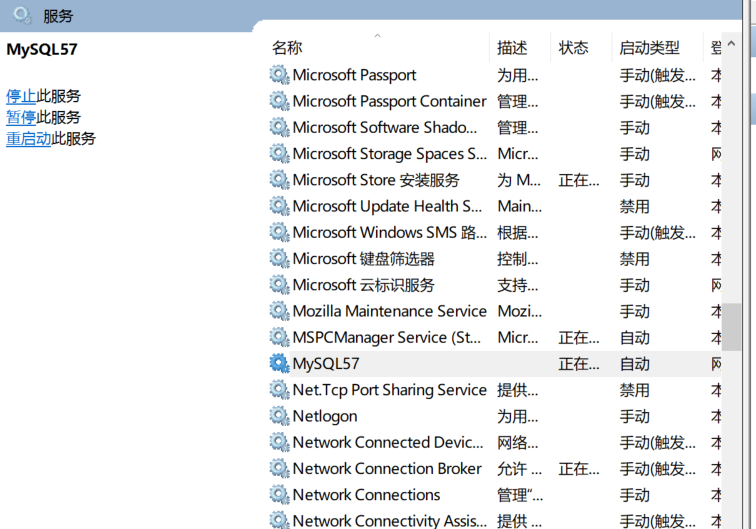Select Microsoft 云标识服务 service name

click(364, 285)
